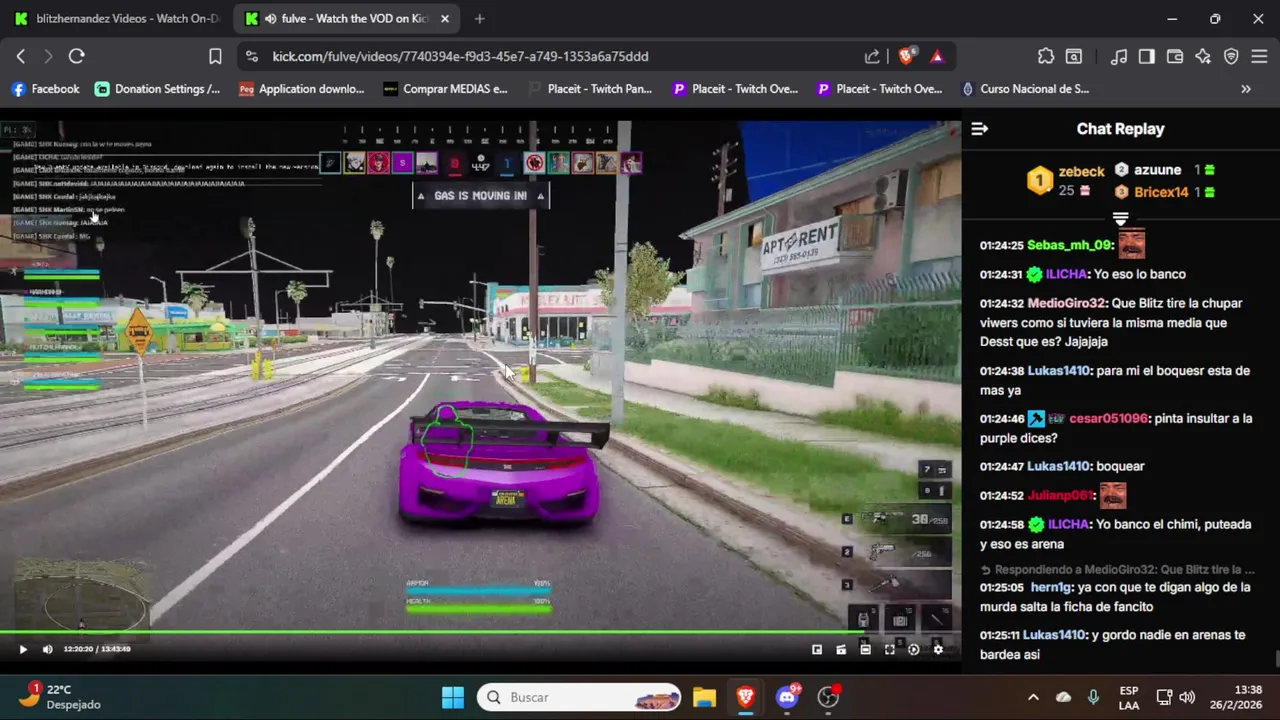Image resolution: width=1280 pixels, height=720 pixels.
Task: Toggle the browser sidebar panel
Action: 1147,56
